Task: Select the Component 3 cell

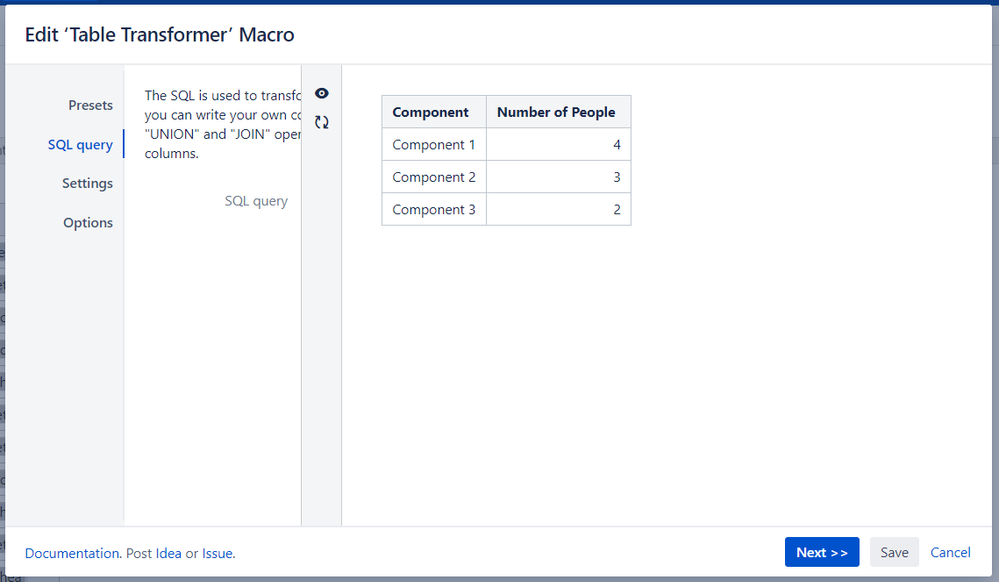Action: pyautogui.click(x=435, y=210)
